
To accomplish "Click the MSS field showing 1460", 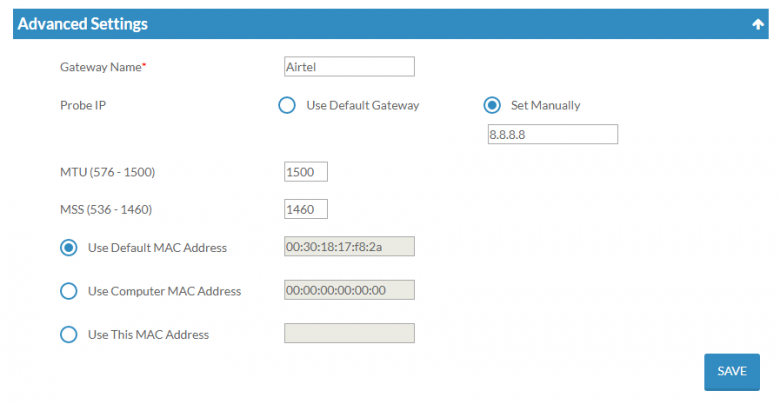I will pos(306,209).
